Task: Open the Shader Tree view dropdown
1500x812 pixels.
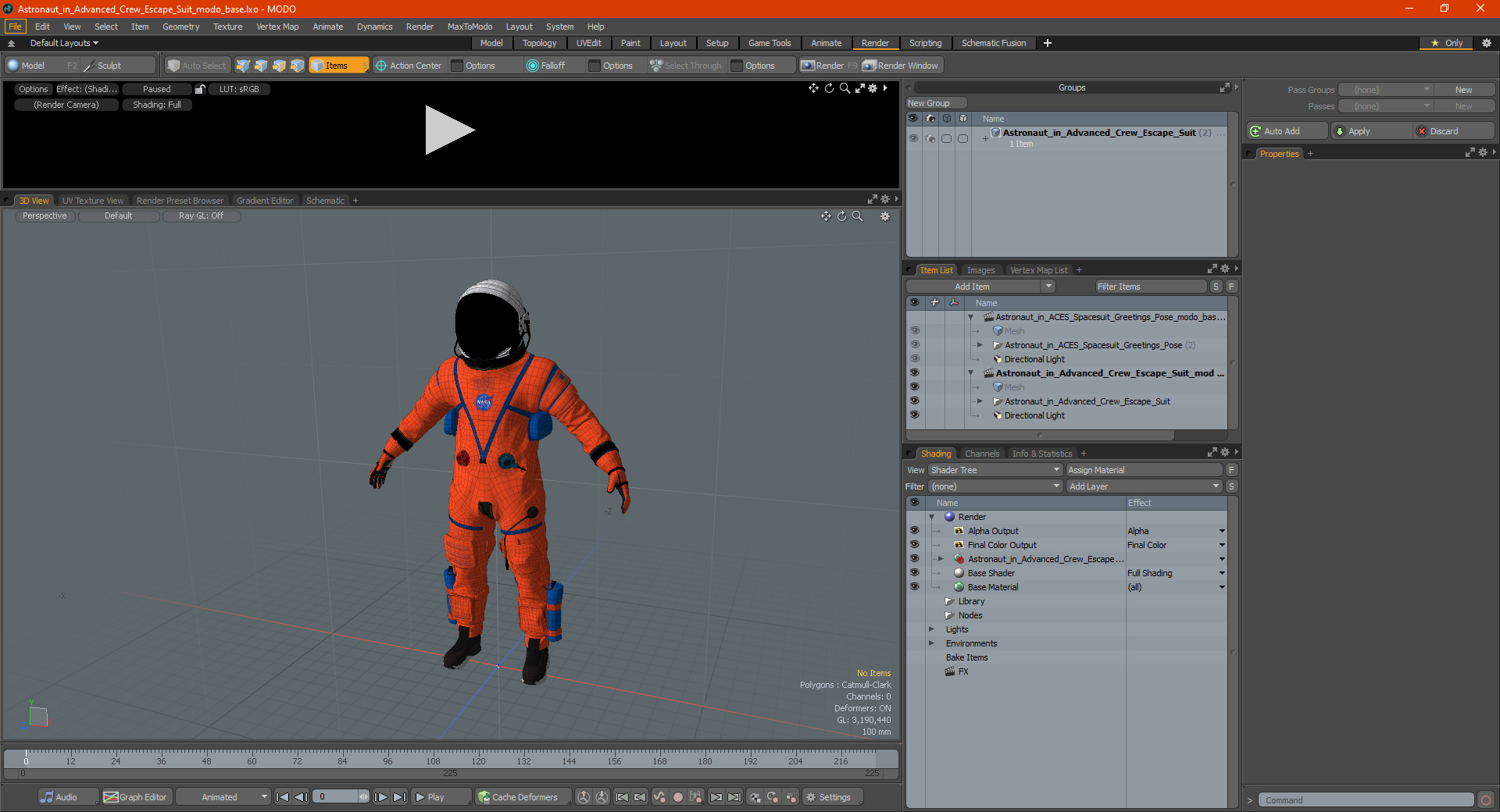Action: point(995,470)
